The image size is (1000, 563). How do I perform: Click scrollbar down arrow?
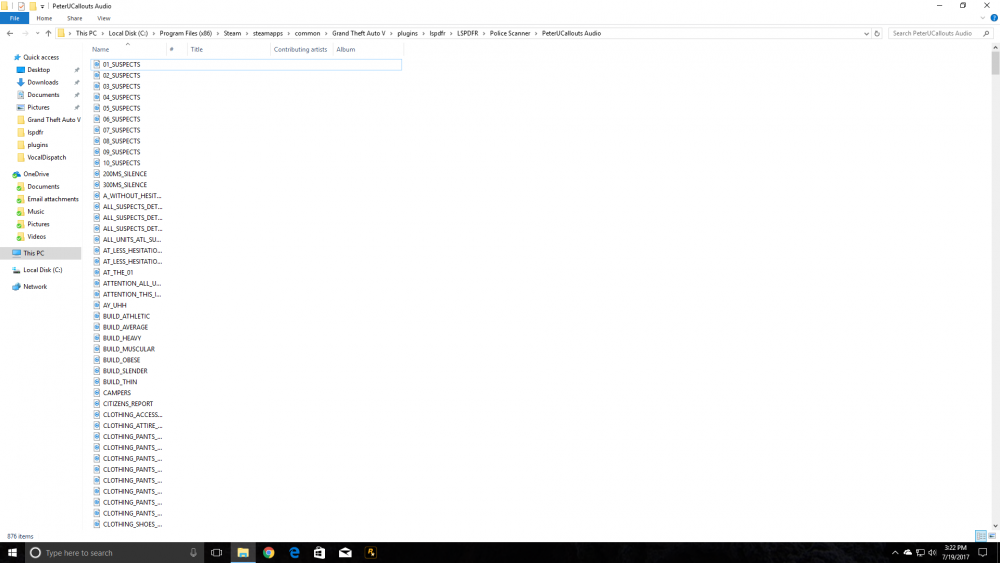tap(996, 526)
